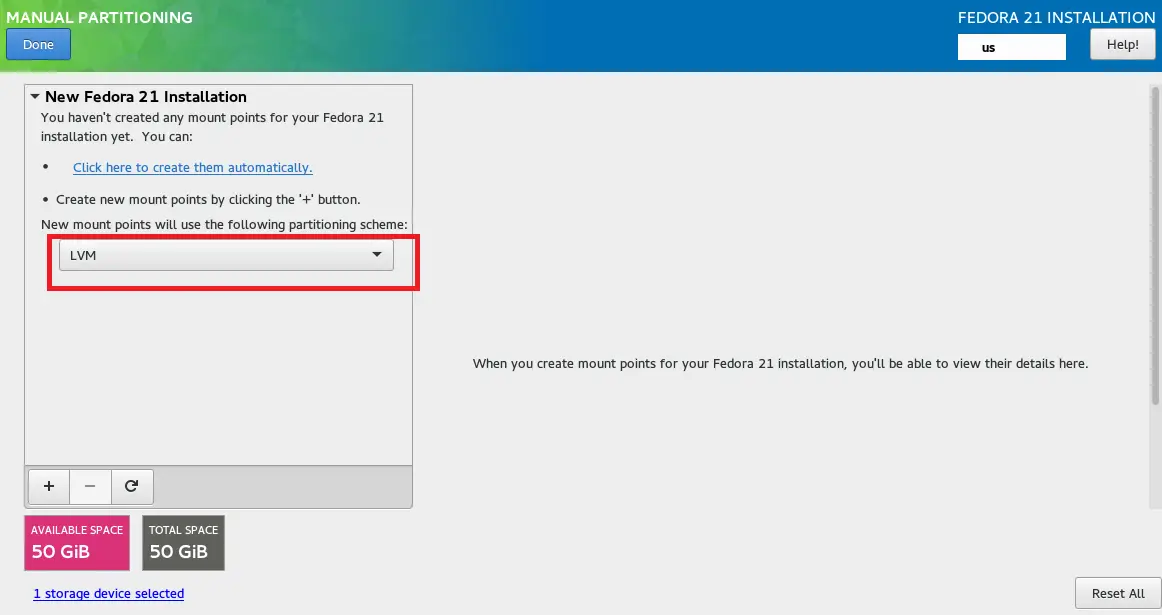Click the Manual Partitioning heading
The width and height of the screenshot is (1162, 615).
pyautogui.click(x=99, y=17)
